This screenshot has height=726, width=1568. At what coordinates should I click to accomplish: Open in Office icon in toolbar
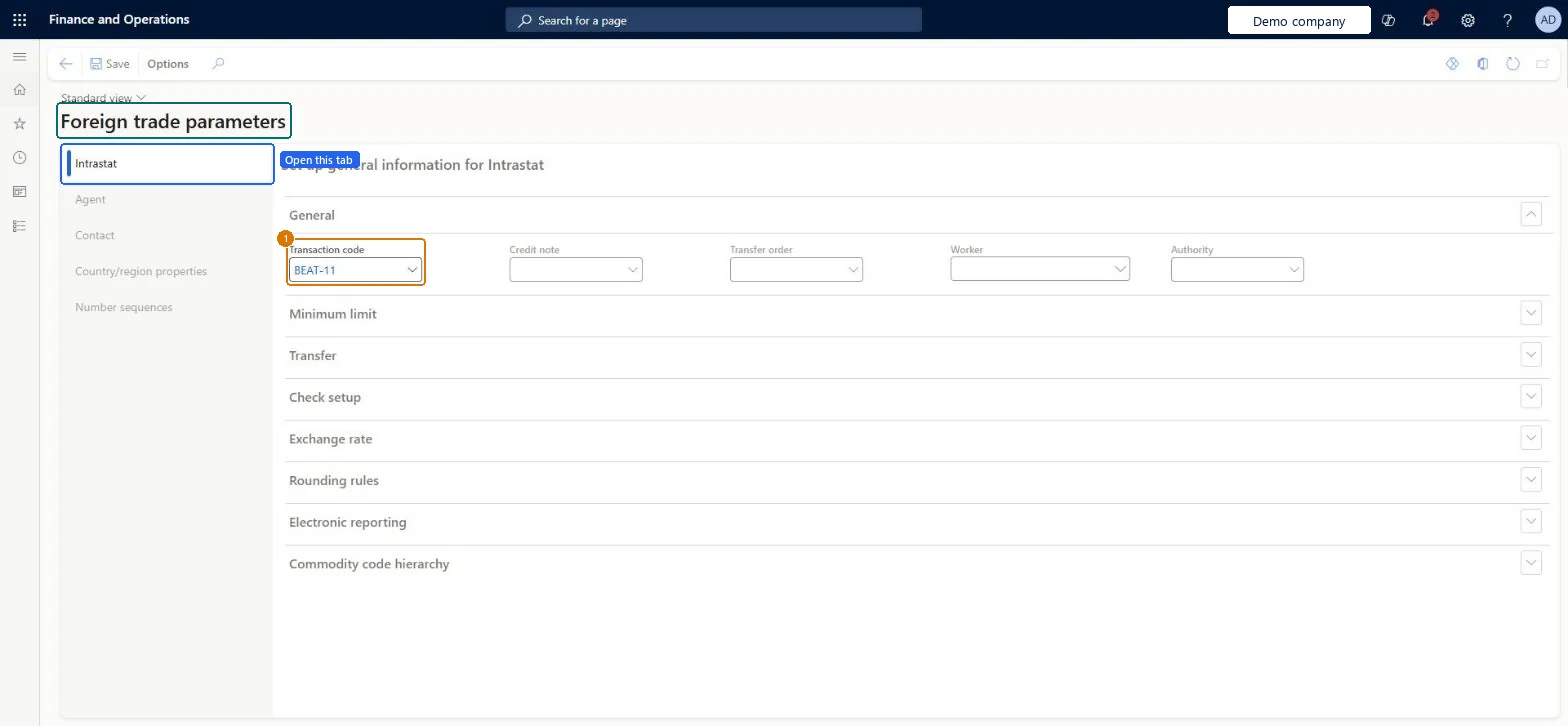[x=1483, y=64]
